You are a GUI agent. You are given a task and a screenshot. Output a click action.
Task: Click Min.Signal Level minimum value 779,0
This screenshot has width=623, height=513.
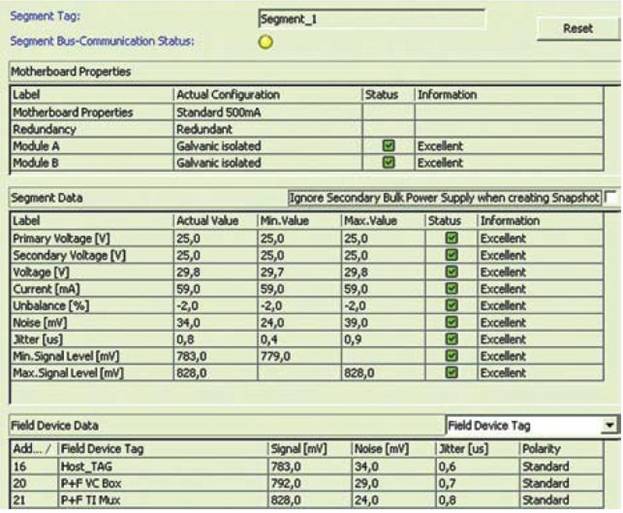coord(275,356)
